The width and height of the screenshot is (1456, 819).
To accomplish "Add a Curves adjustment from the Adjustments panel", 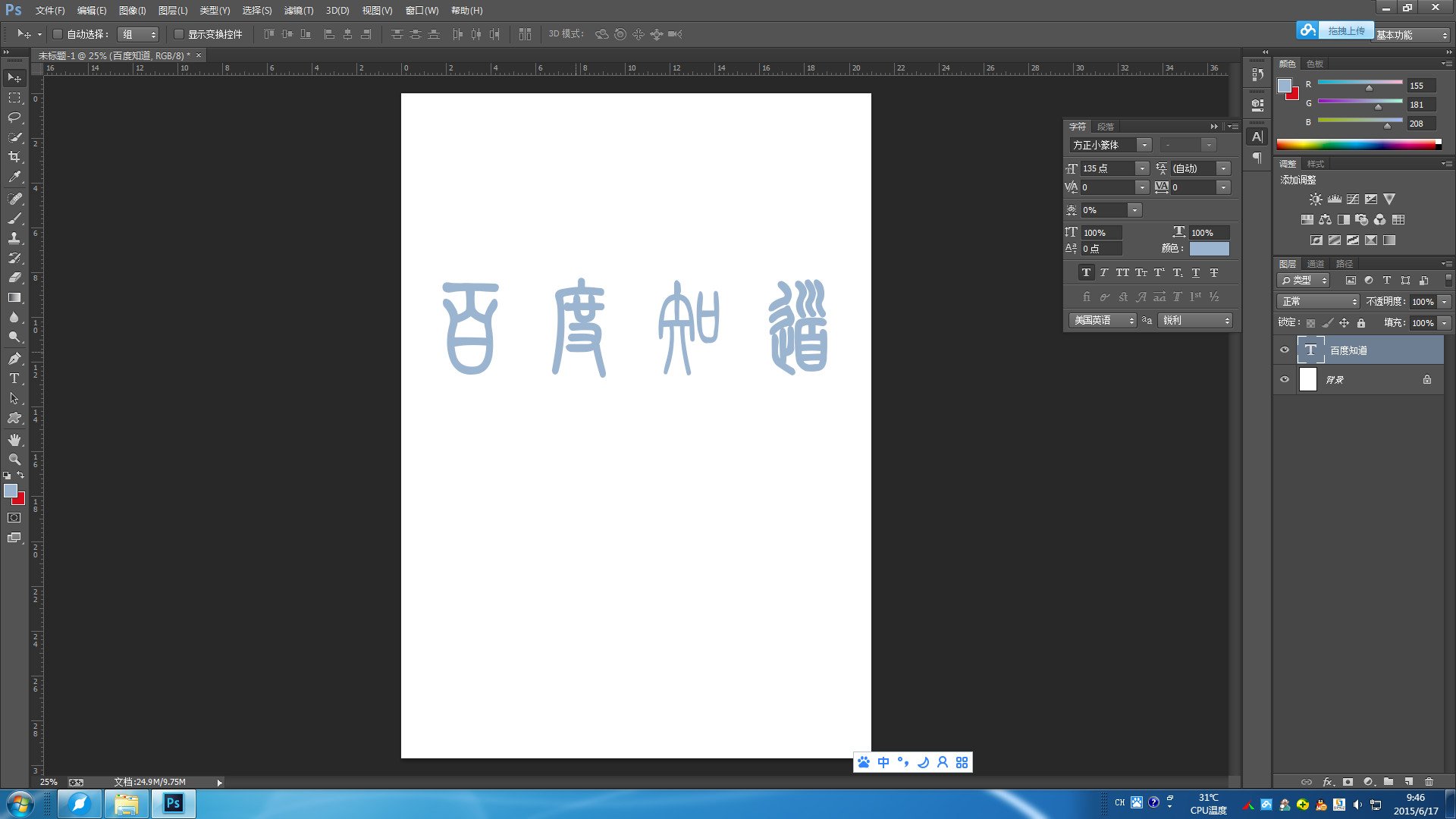I will (x=1352, y=199).
